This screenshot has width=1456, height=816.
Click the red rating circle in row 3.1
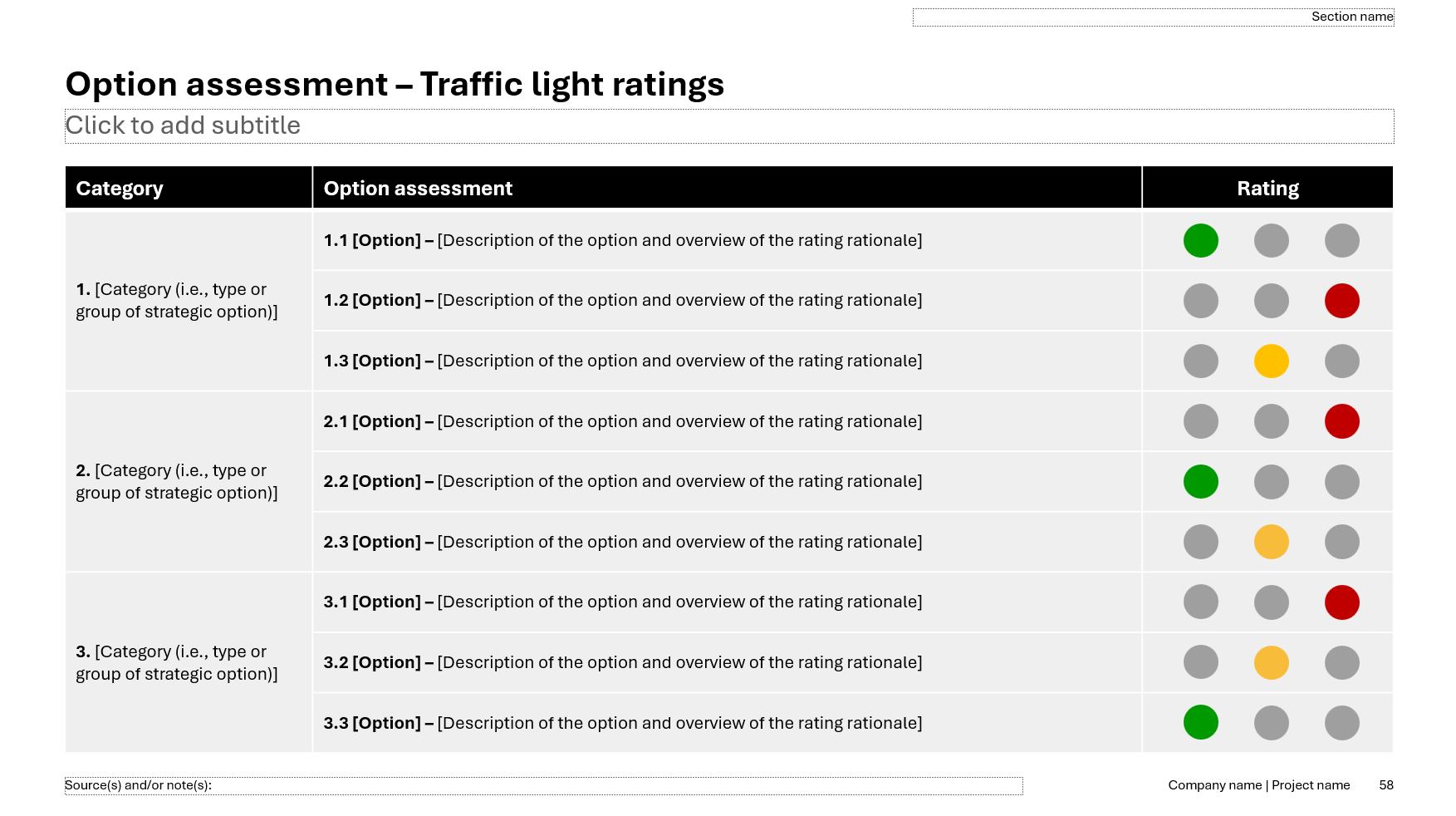pyautogui.click(x=1341, y=602)
